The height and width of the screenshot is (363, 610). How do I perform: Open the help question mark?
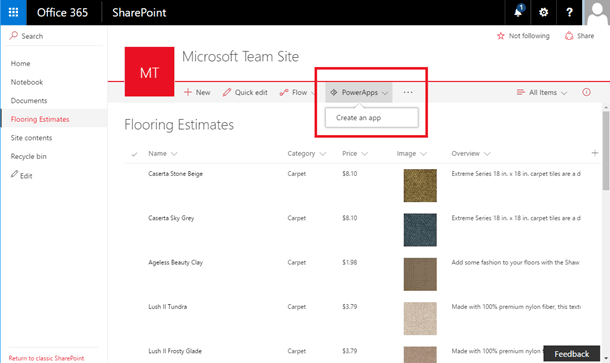[x=569, y=12]
